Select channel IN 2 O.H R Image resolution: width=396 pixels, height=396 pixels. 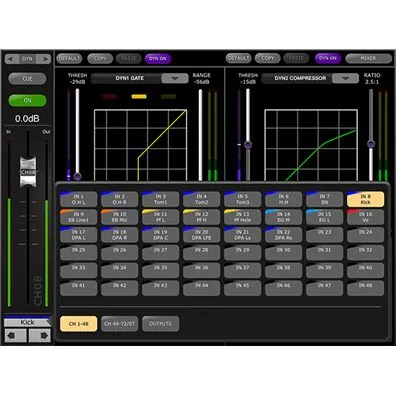pos(119,199)
